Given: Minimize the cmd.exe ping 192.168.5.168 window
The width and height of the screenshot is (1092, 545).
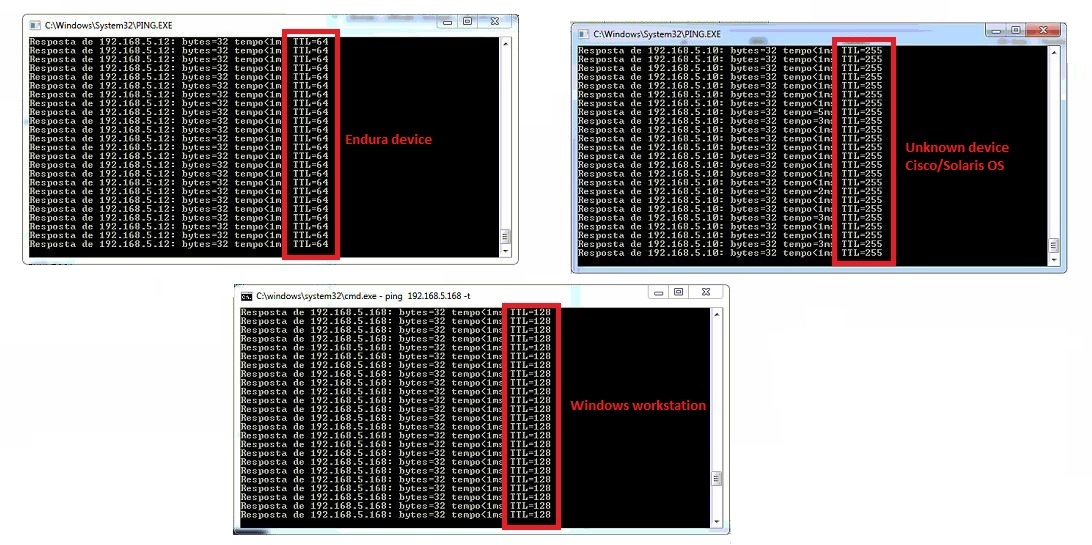Looking at the screenshot, I should tap(657, 292).
